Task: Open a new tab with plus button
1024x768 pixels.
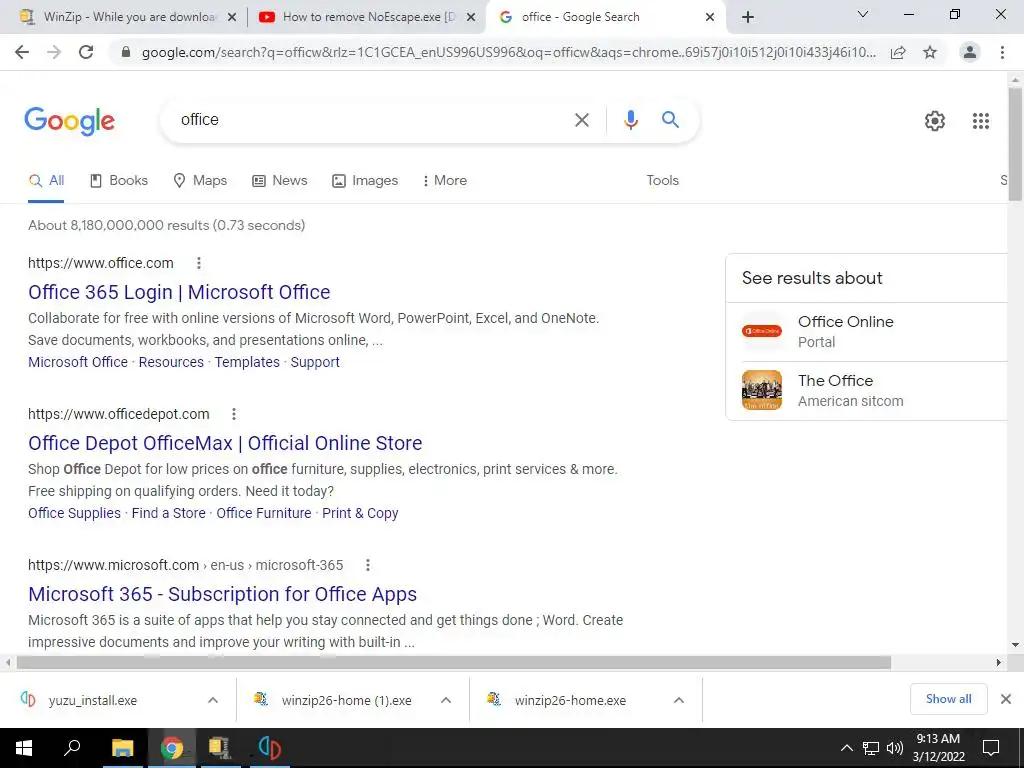Action: pos(748,17)
